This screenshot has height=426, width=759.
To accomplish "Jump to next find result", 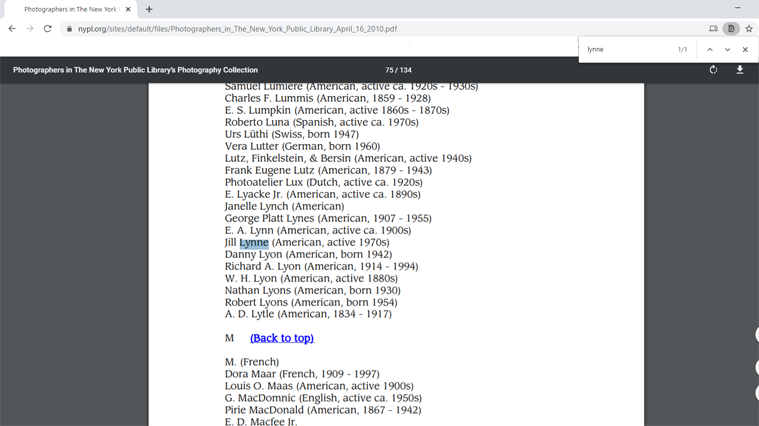I will 727,49.
